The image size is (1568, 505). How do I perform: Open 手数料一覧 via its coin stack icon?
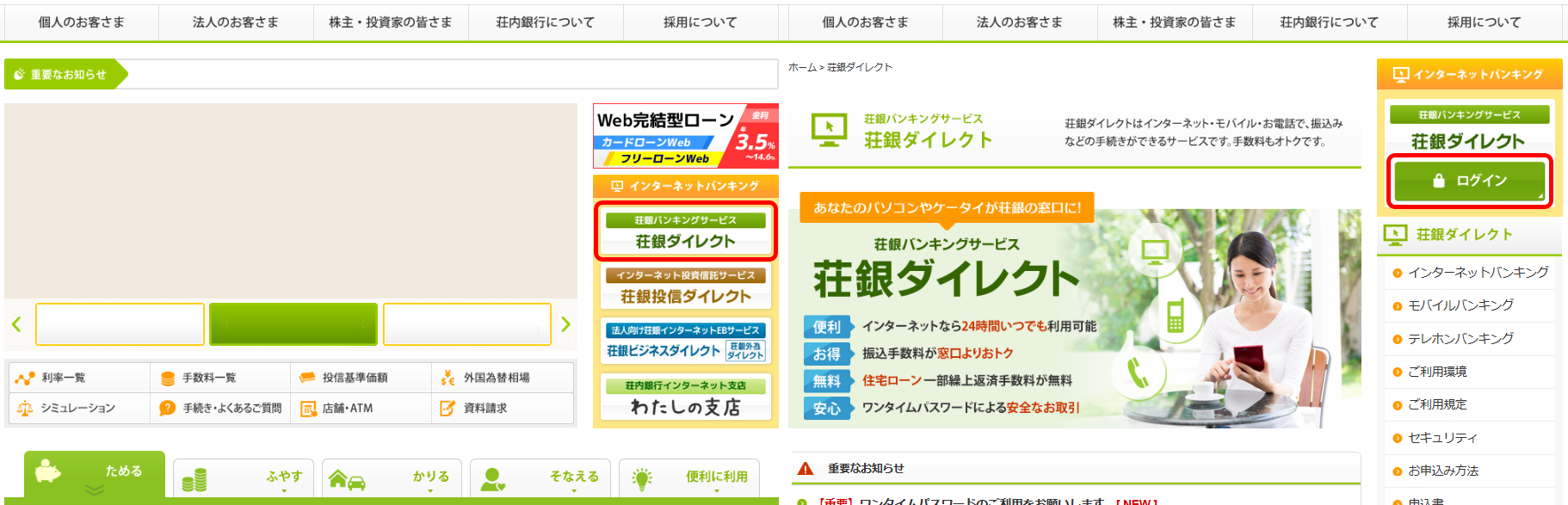click(168, 378)
